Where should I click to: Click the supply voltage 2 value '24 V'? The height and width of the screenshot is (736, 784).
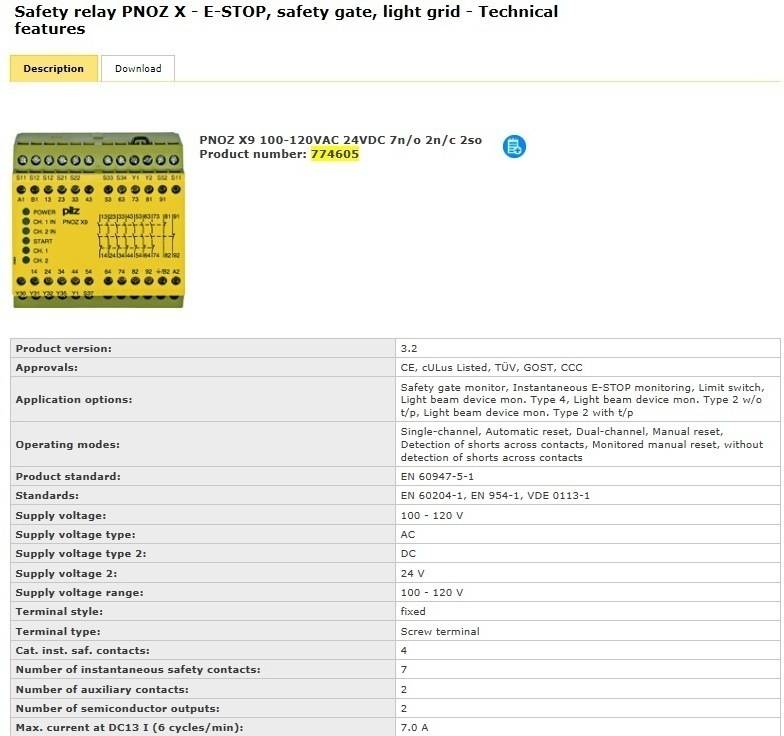click(412, 574)
